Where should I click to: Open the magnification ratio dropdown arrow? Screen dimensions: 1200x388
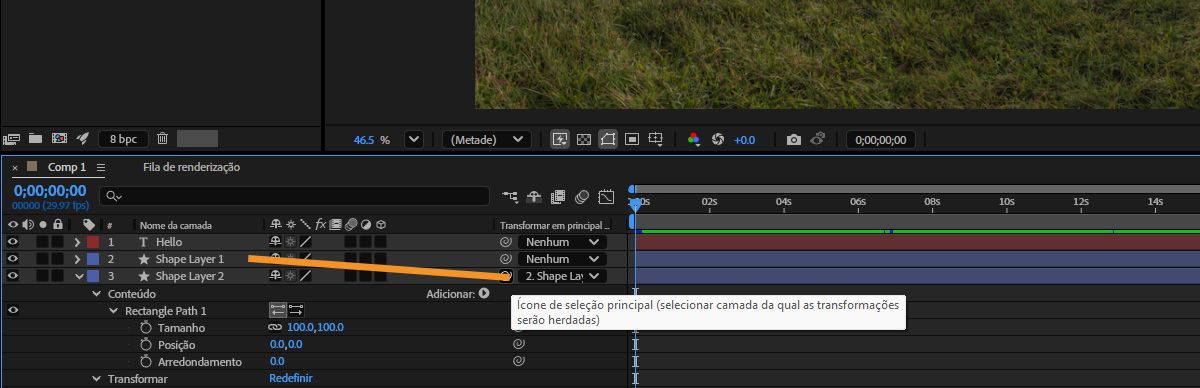[x=414, y=140]
